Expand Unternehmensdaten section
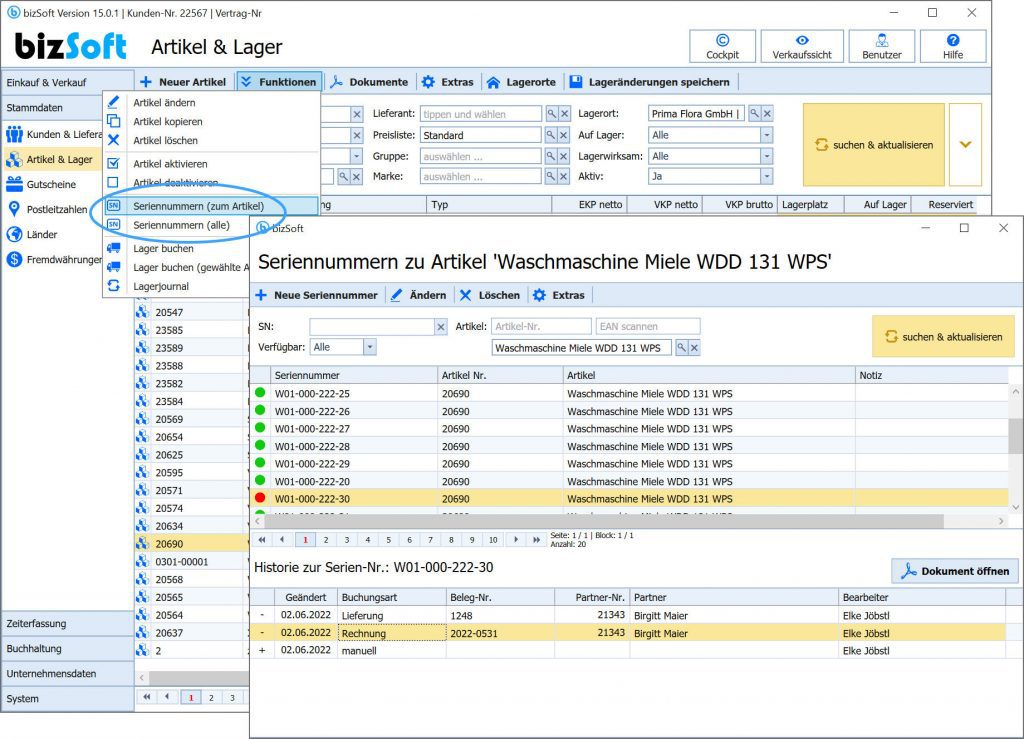 68,673
